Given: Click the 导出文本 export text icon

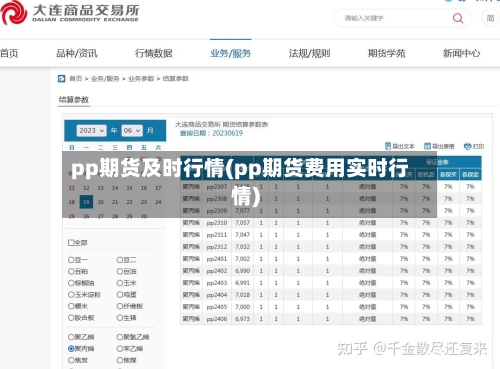Looking at the screenshot, I should coord(388,146).
